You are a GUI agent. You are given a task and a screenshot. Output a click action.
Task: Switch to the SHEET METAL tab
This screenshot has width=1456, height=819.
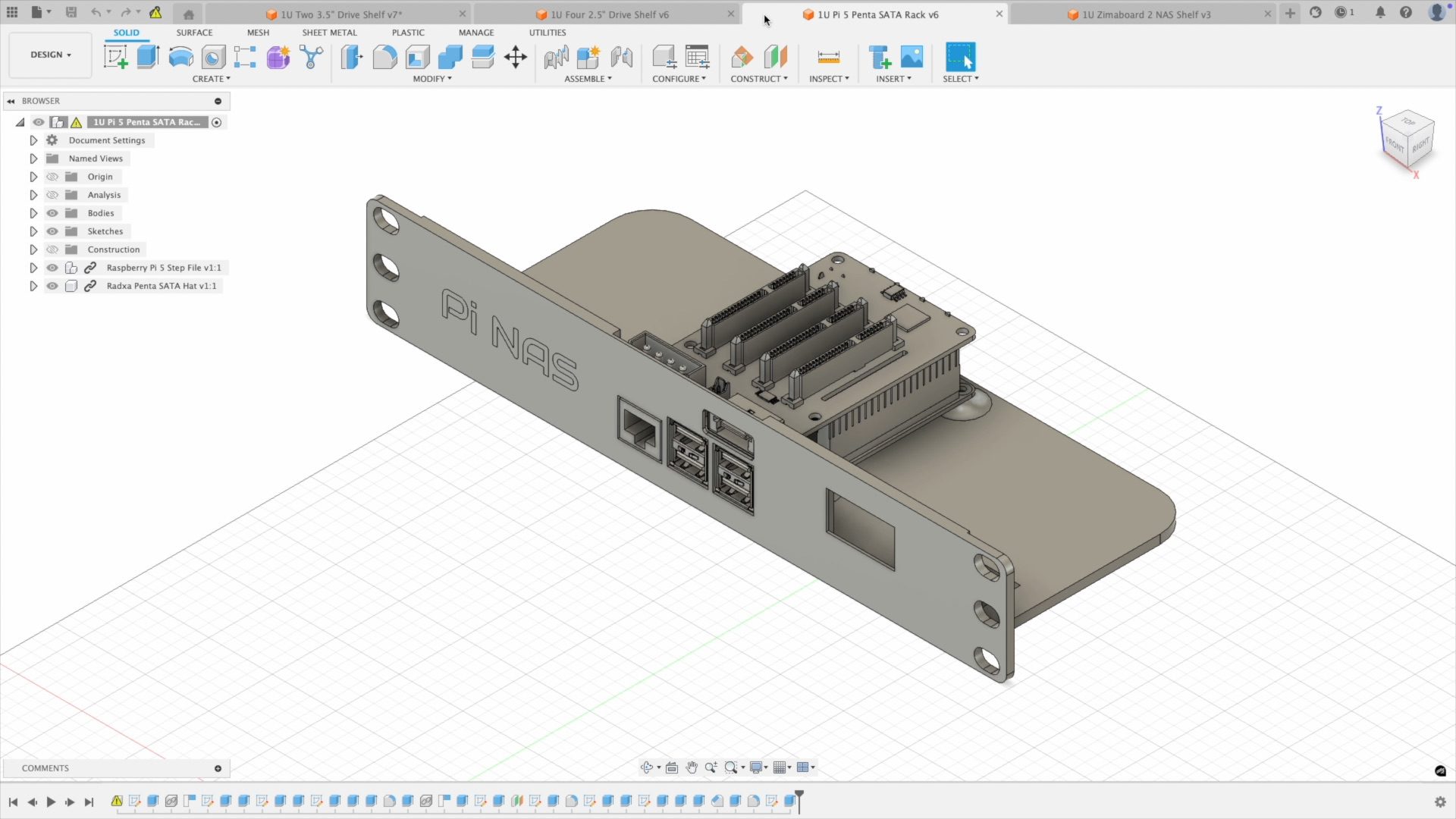coord(329,33)
